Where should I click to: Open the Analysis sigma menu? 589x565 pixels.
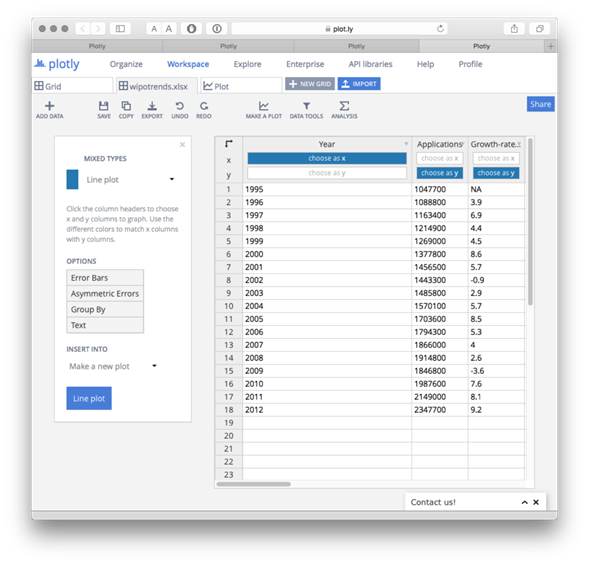(x=344, y=106)
